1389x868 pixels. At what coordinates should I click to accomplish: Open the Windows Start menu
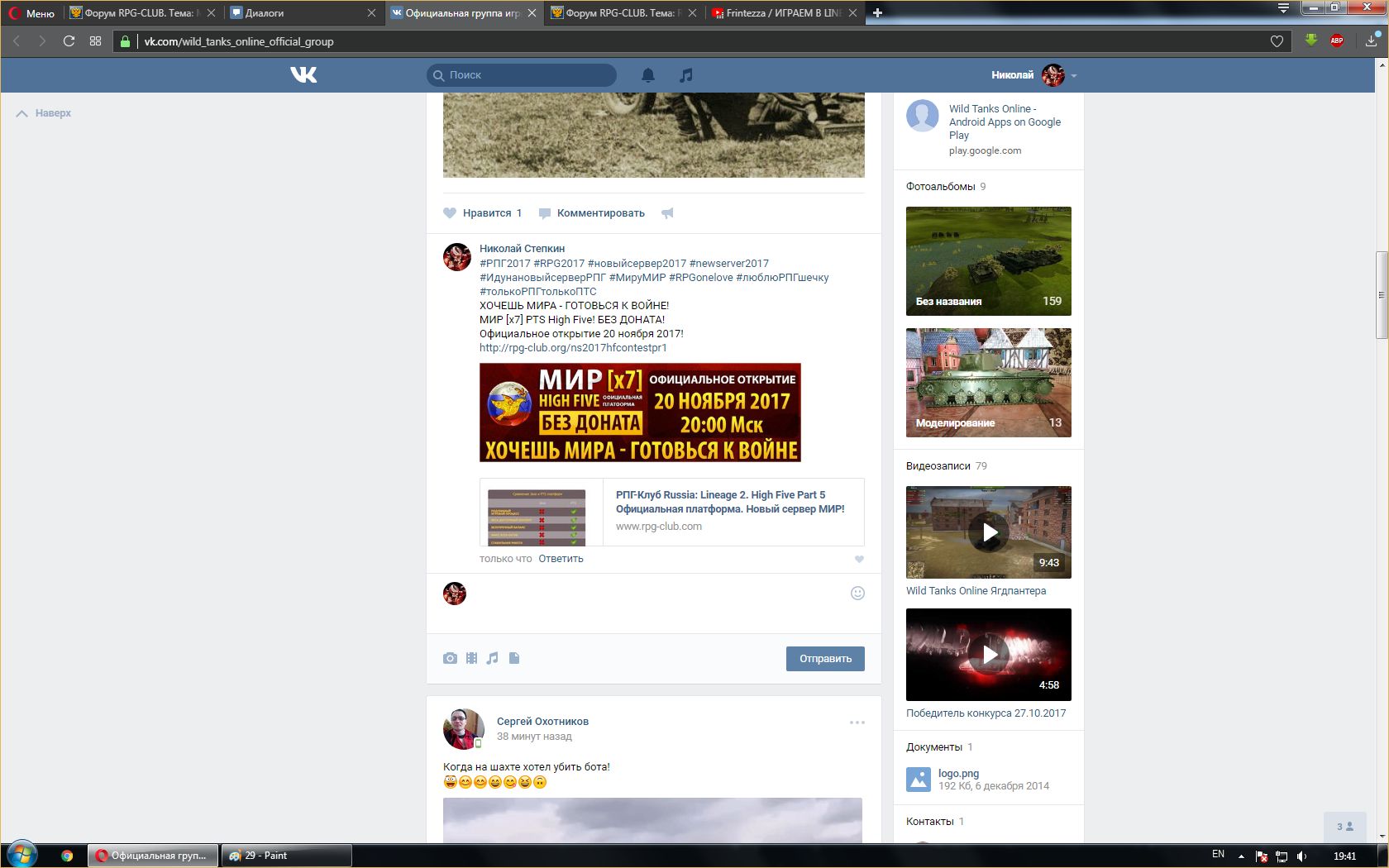pos(22,855)
